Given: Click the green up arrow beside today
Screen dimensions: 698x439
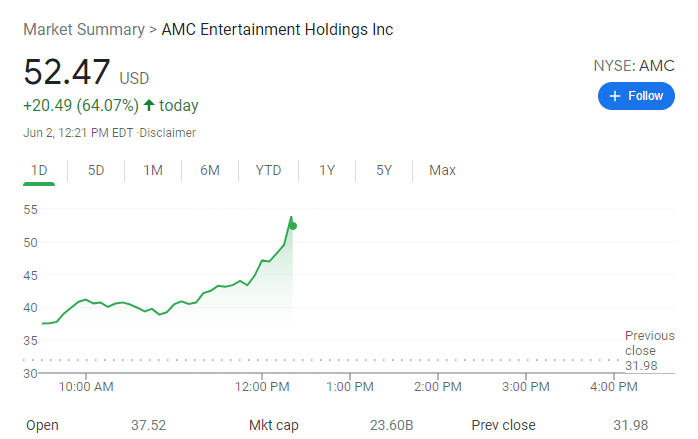Looking at the screenshot, I should click(x=150, y=105).
